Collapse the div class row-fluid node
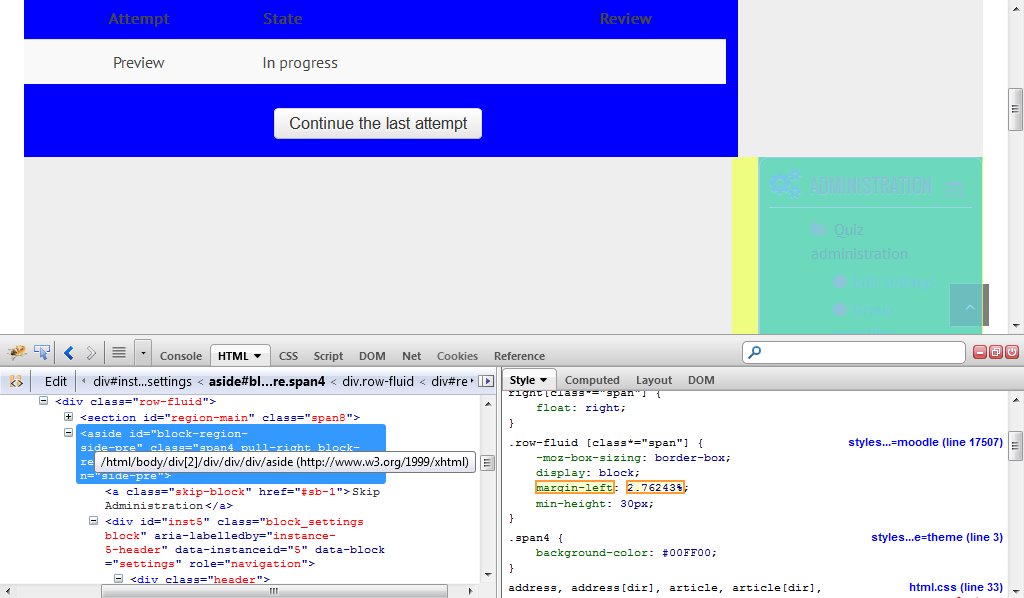This screenshot has width=1024, height=598. point(44,401)
